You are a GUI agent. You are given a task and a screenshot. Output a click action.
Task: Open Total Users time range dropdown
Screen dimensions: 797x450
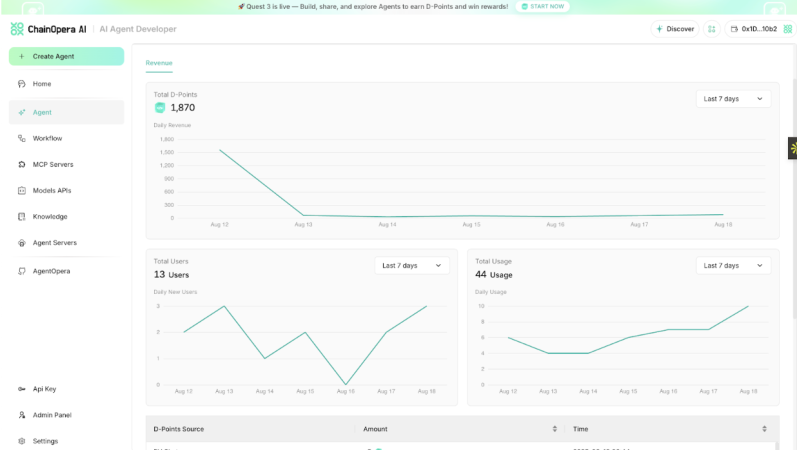412,265
